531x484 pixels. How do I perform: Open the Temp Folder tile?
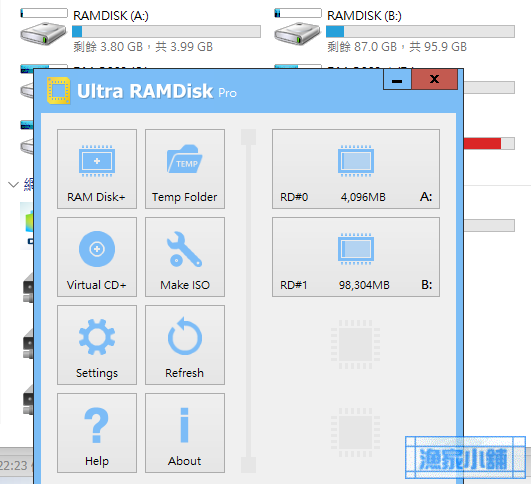[x=185, y=169]
